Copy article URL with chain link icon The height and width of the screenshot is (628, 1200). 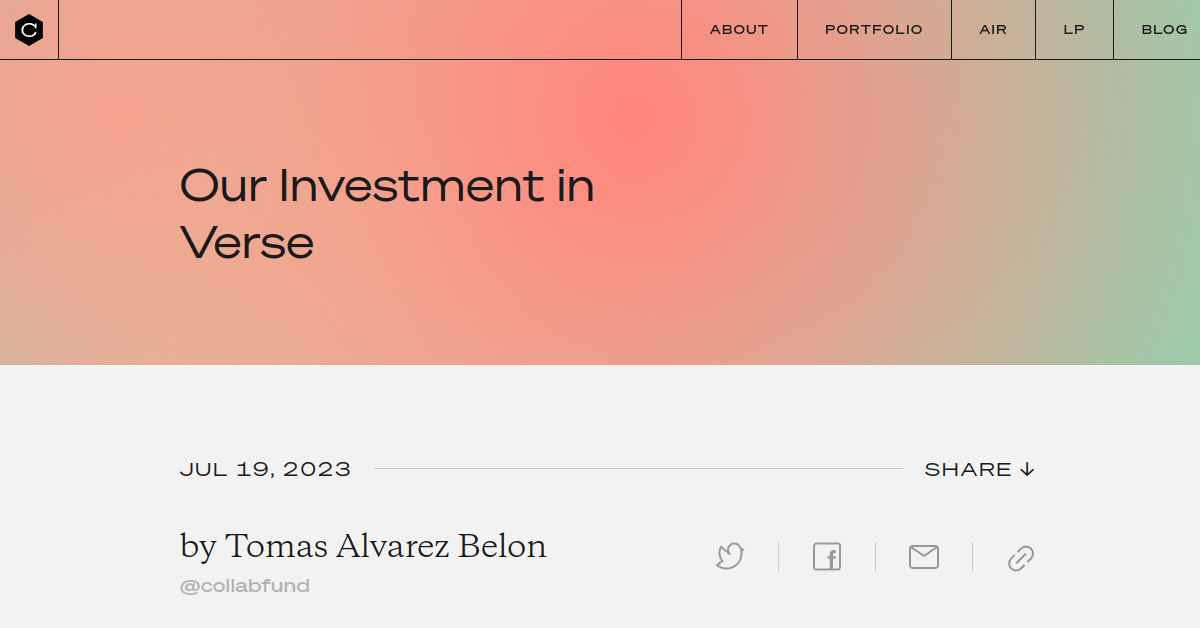[1020, 557]
